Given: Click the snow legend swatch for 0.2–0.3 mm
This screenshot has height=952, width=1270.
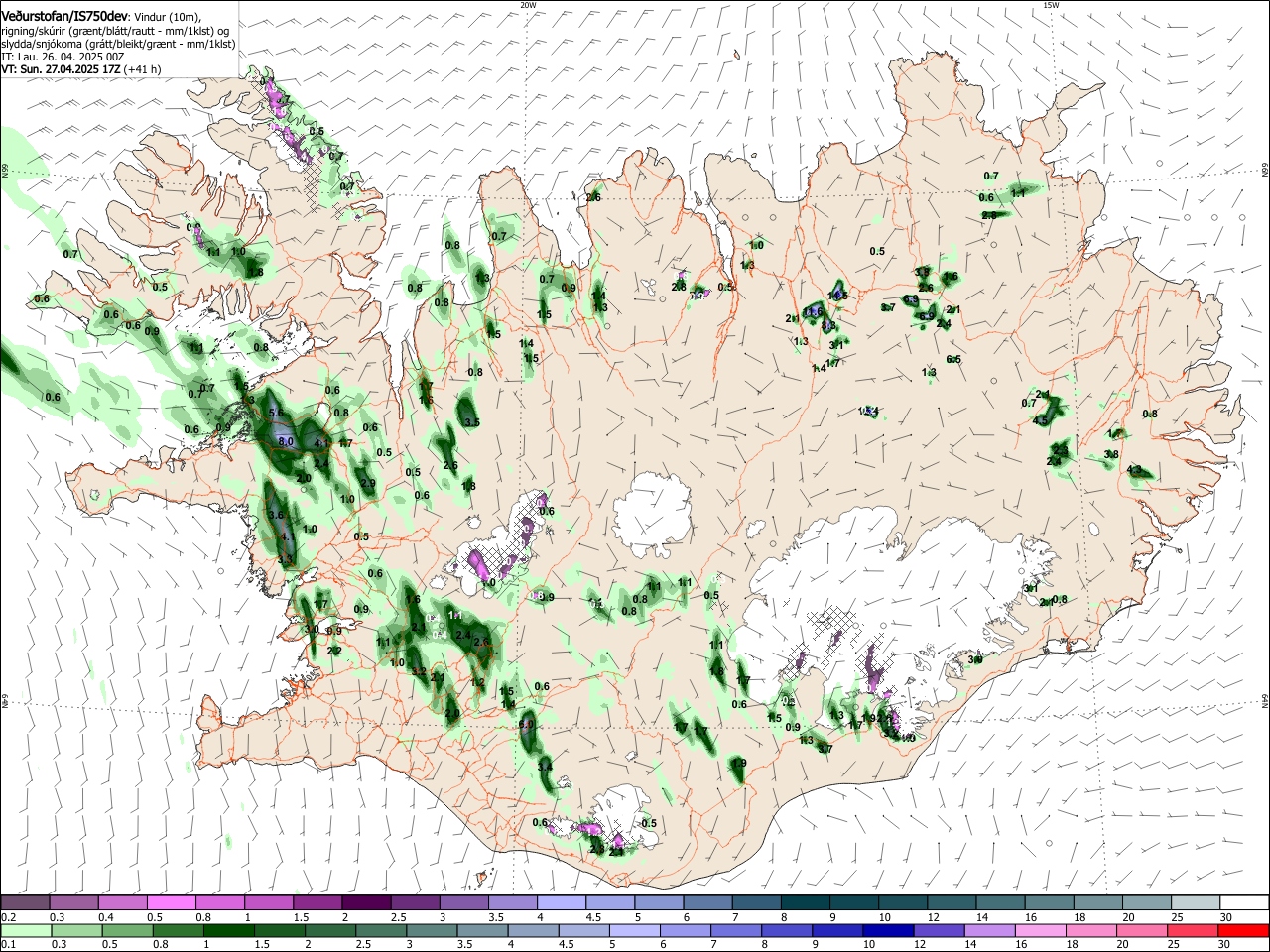Looking at the screenshot, I should pos(25,902).
